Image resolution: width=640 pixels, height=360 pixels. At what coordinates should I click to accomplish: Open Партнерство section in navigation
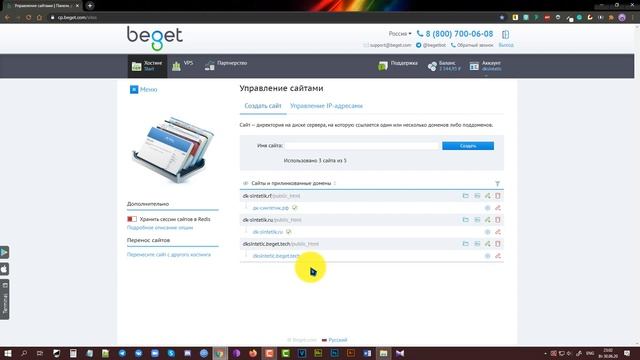(226, 66)
